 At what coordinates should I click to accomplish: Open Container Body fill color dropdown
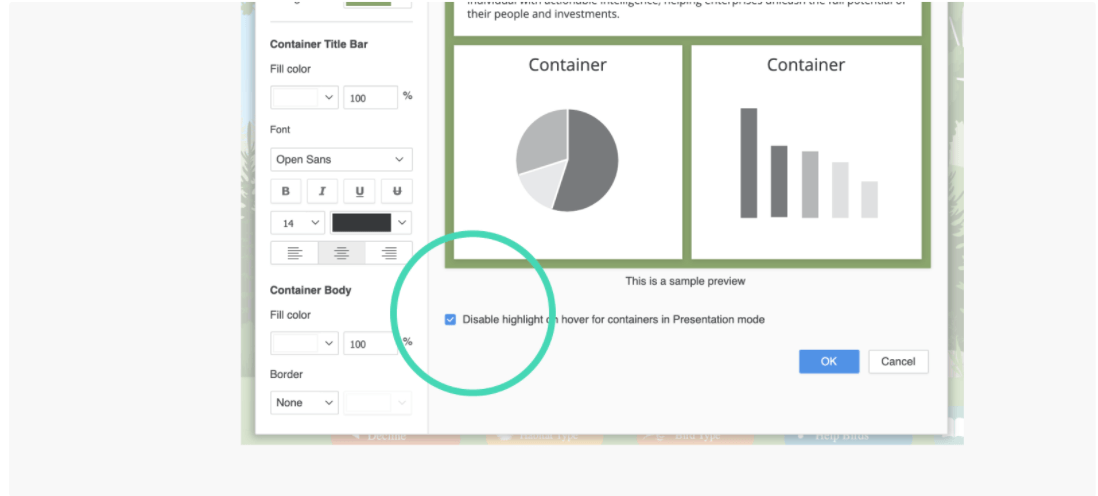[x=304, y=343]
